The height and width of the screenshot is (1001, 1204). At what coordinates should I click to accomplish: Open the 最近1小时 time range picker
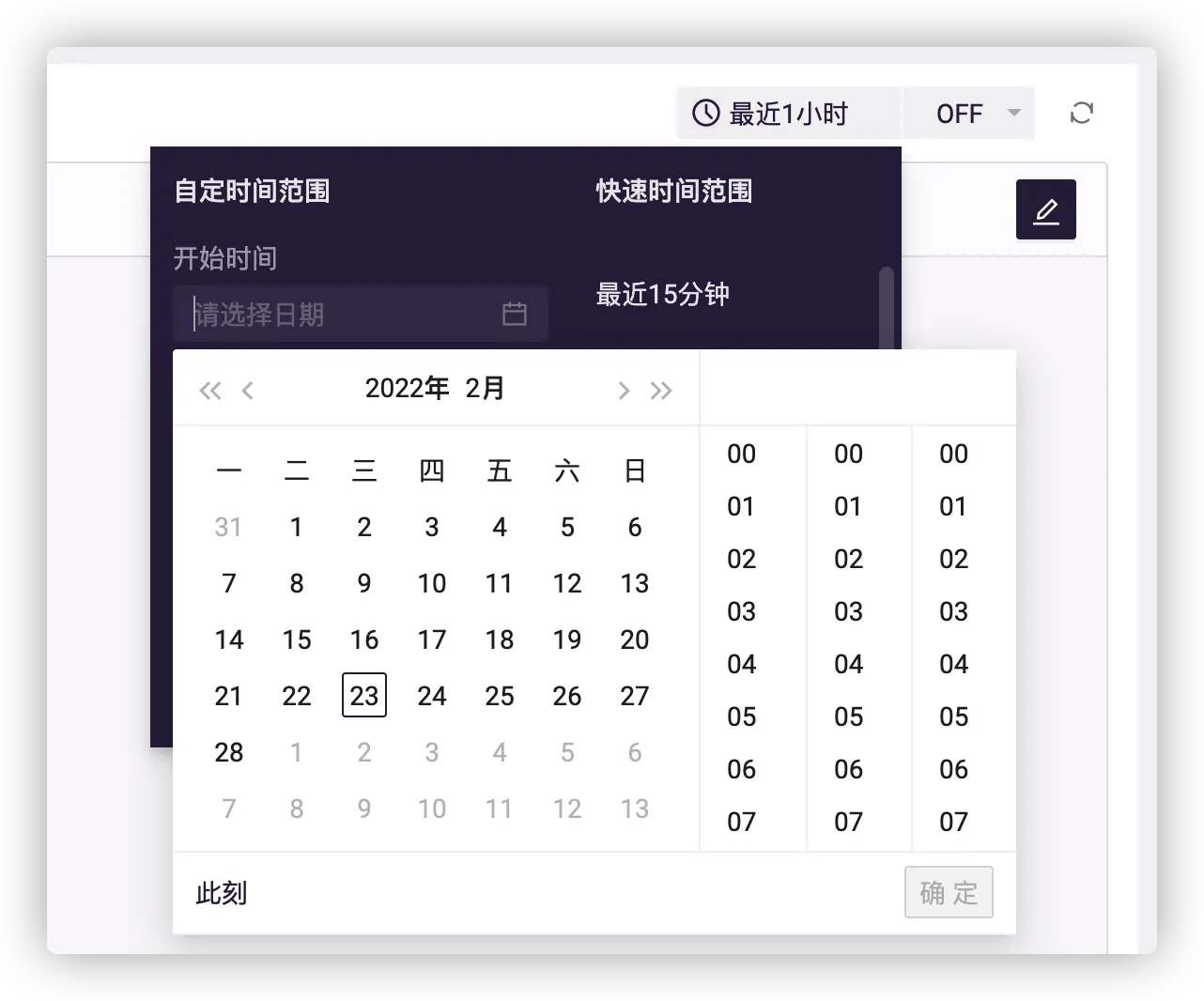click(788, 114)
